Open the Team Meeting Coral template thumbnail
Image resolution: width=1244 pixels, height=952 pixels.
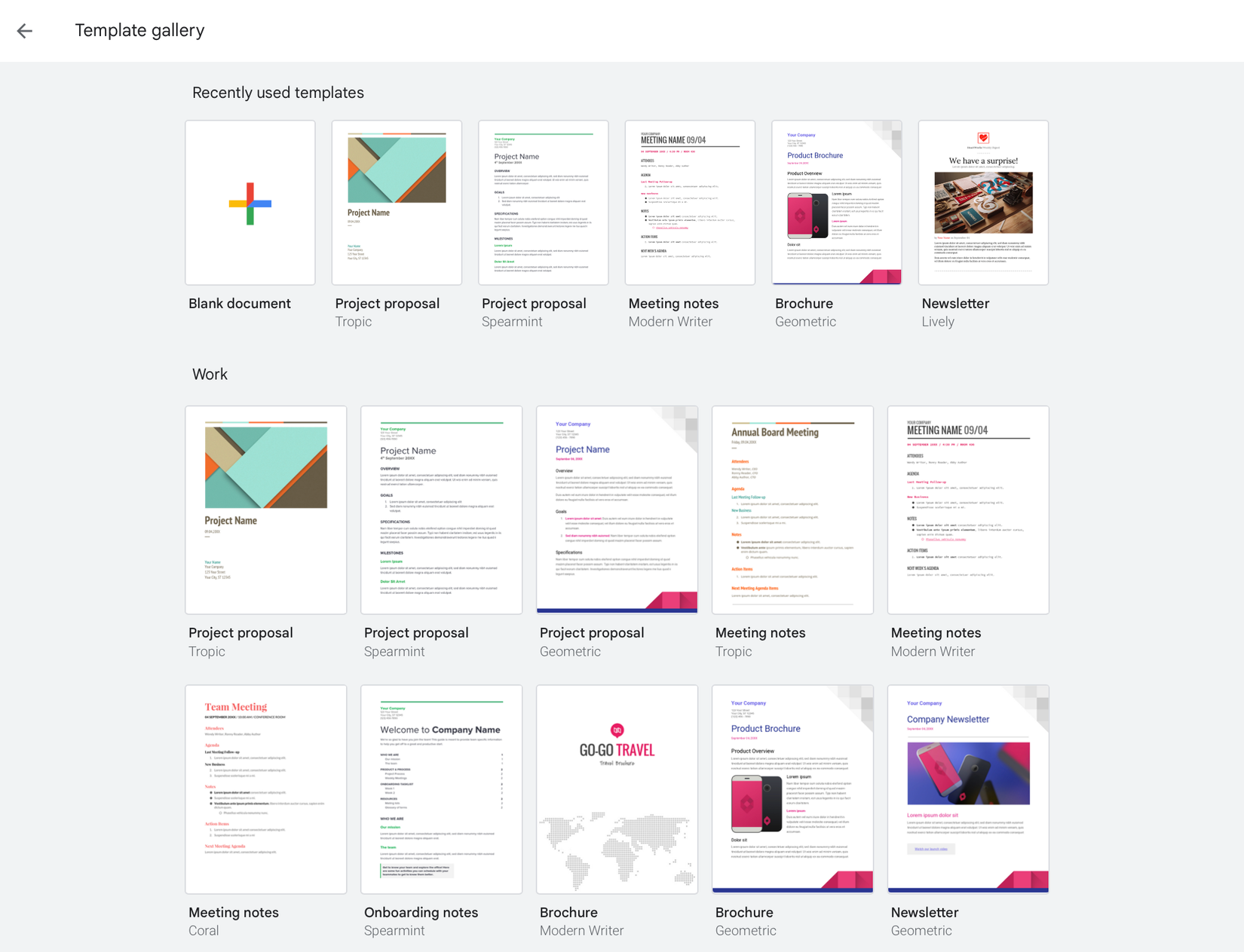(266, 789)
